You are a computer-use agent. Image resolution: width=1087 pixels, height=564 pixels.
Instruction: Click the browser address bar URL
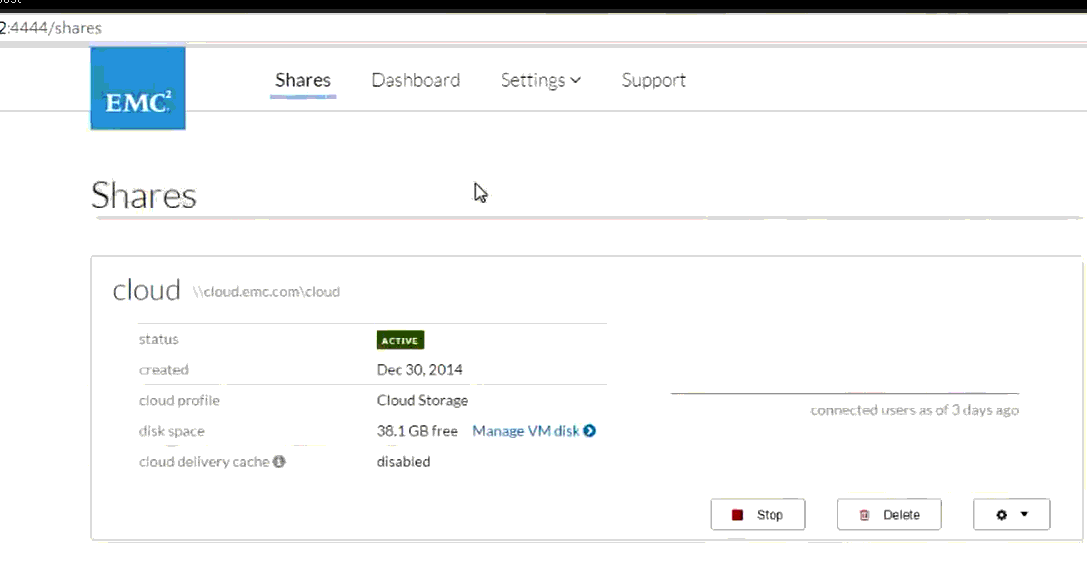[x=51, y=28]
